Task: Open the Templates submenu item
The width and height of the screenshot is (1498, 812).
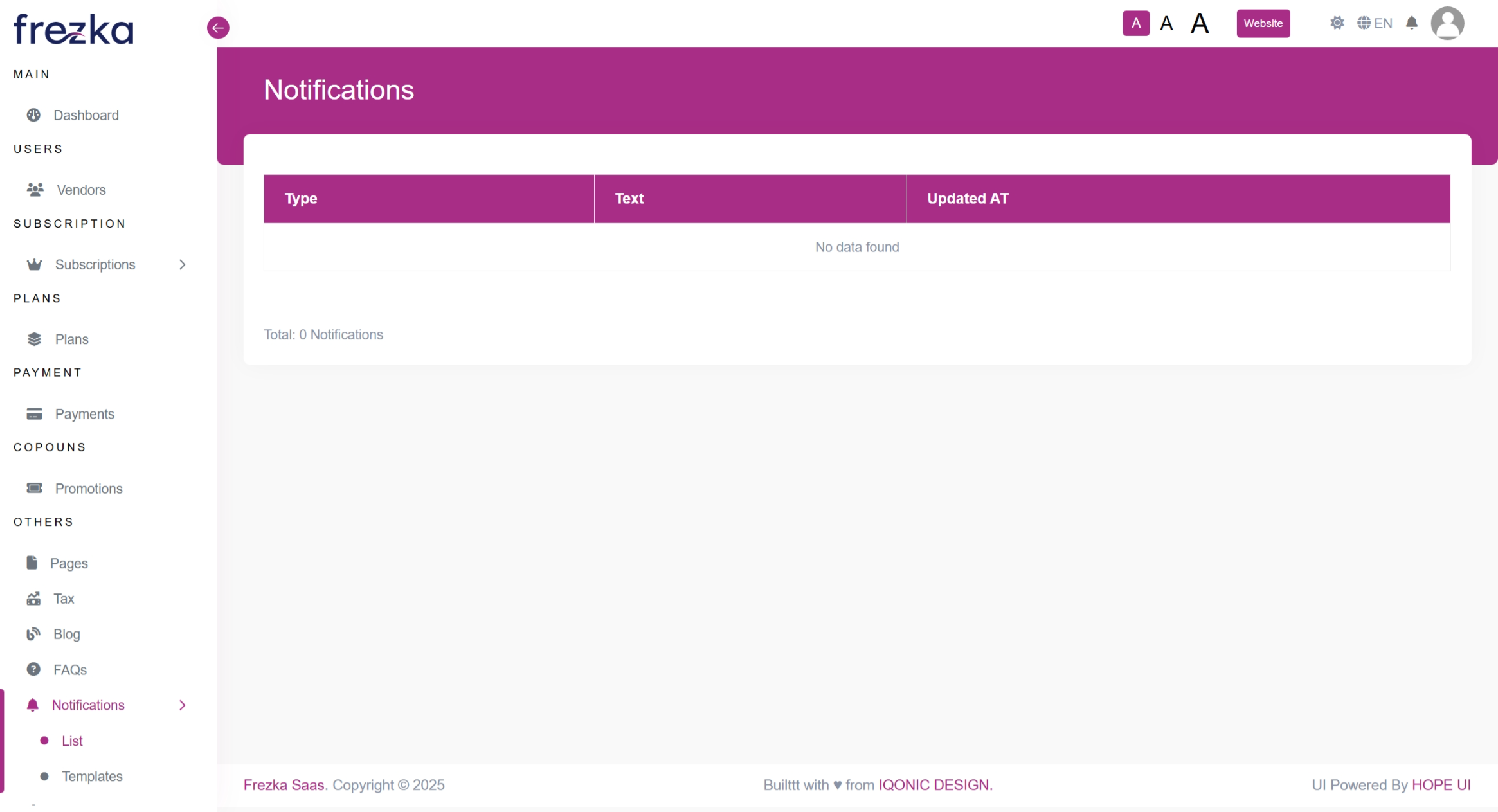Action: (x=92, y=777)
